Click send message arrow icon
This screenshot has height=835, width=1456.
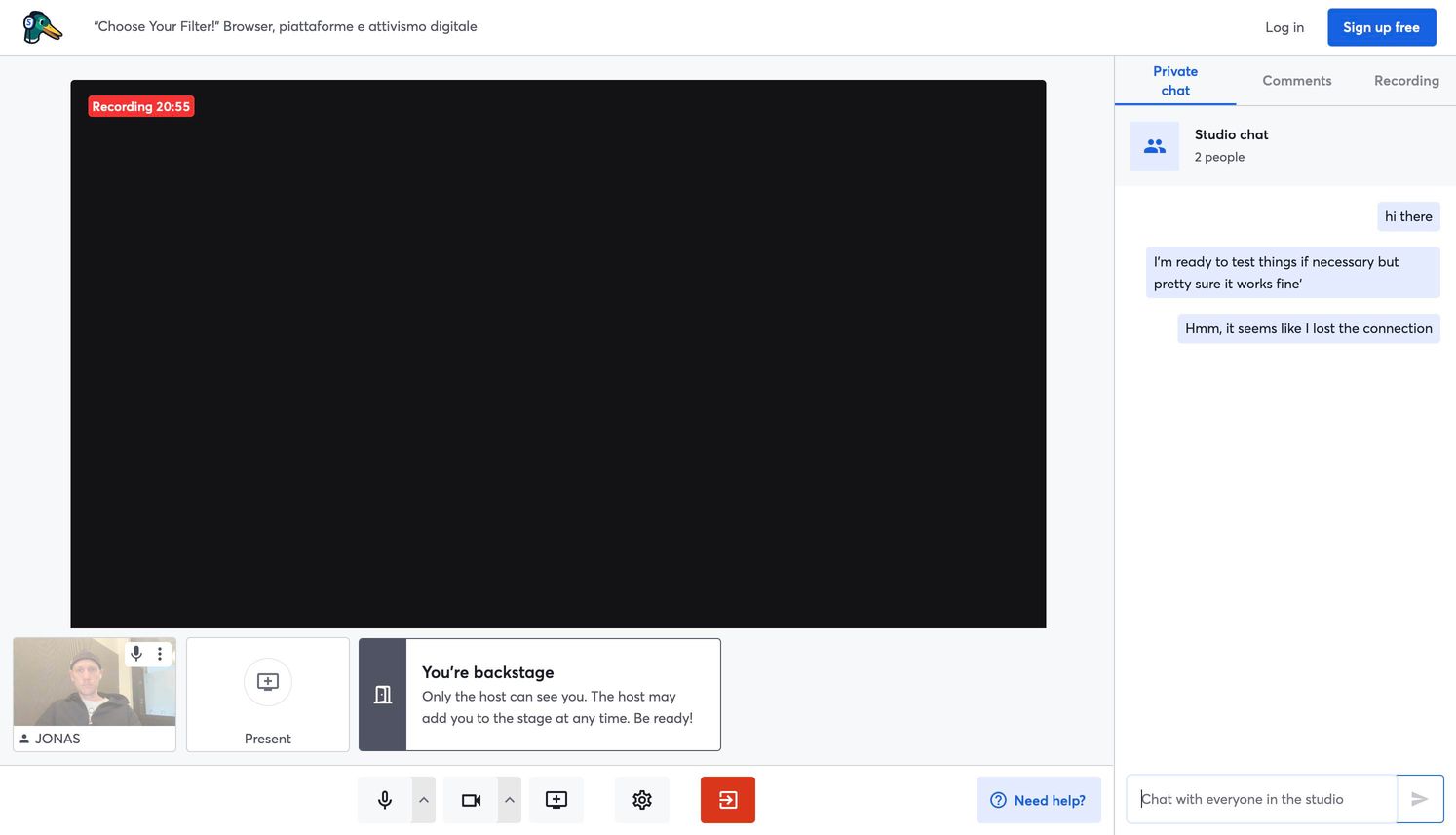tap(1420, 799)
